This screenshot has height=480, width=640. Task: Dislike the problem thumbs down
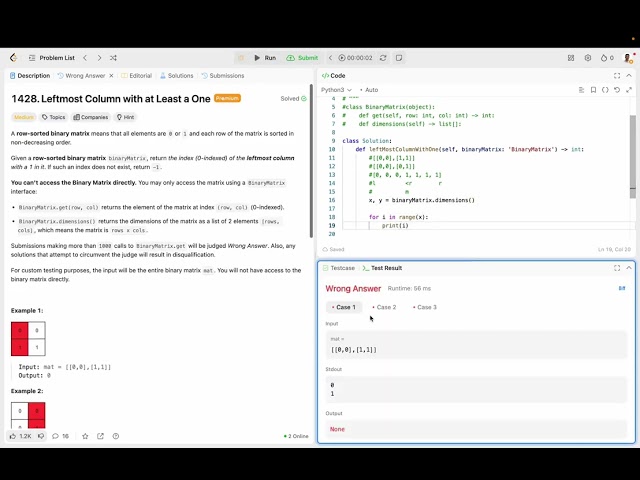tap(41, 436)
